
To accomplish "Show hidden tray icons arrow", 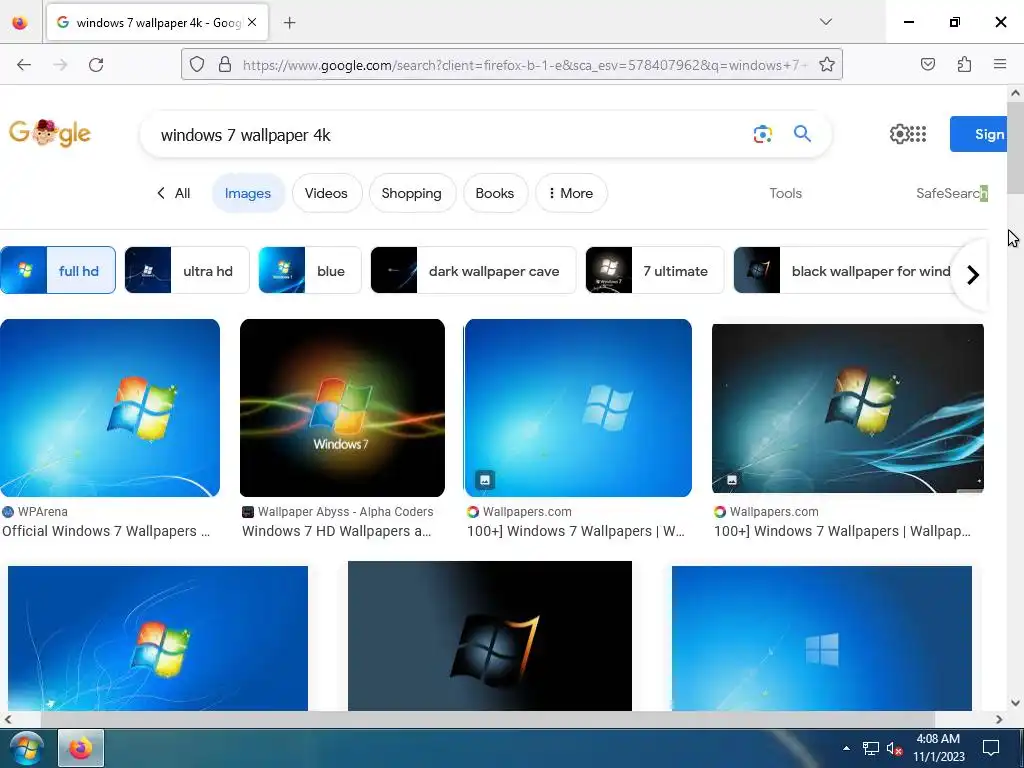I will [846, 748].
